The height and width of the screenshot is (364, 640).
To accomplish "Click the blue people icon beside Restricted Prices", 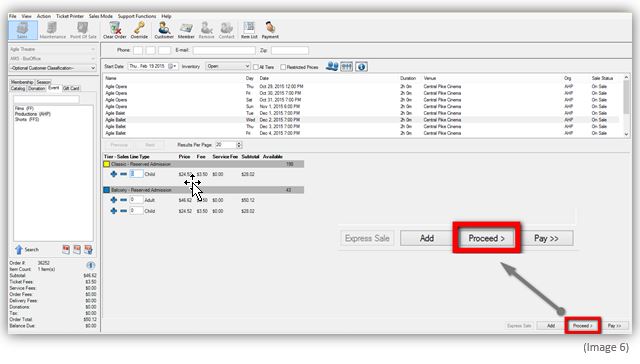I will [332, 66].
